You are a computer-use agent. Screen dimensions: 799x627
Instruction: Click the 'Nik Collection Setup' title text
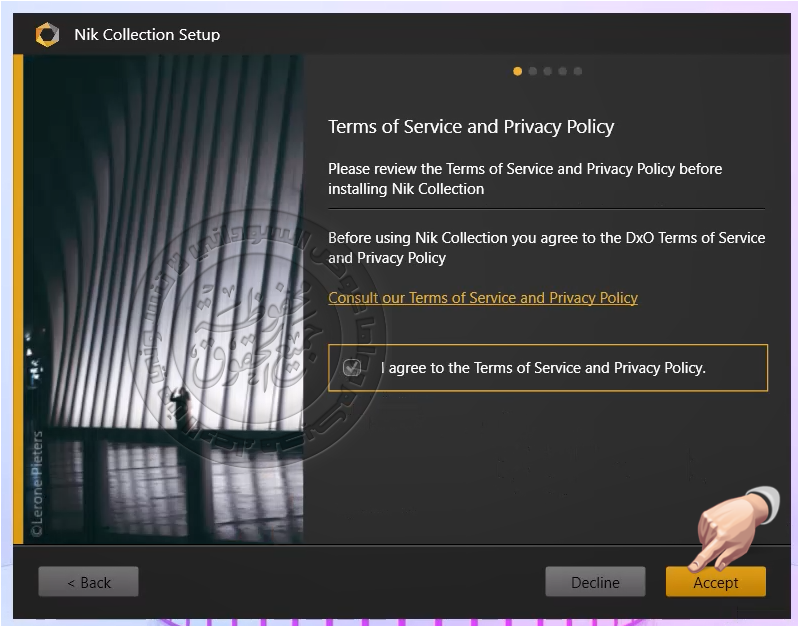point(147,35)
